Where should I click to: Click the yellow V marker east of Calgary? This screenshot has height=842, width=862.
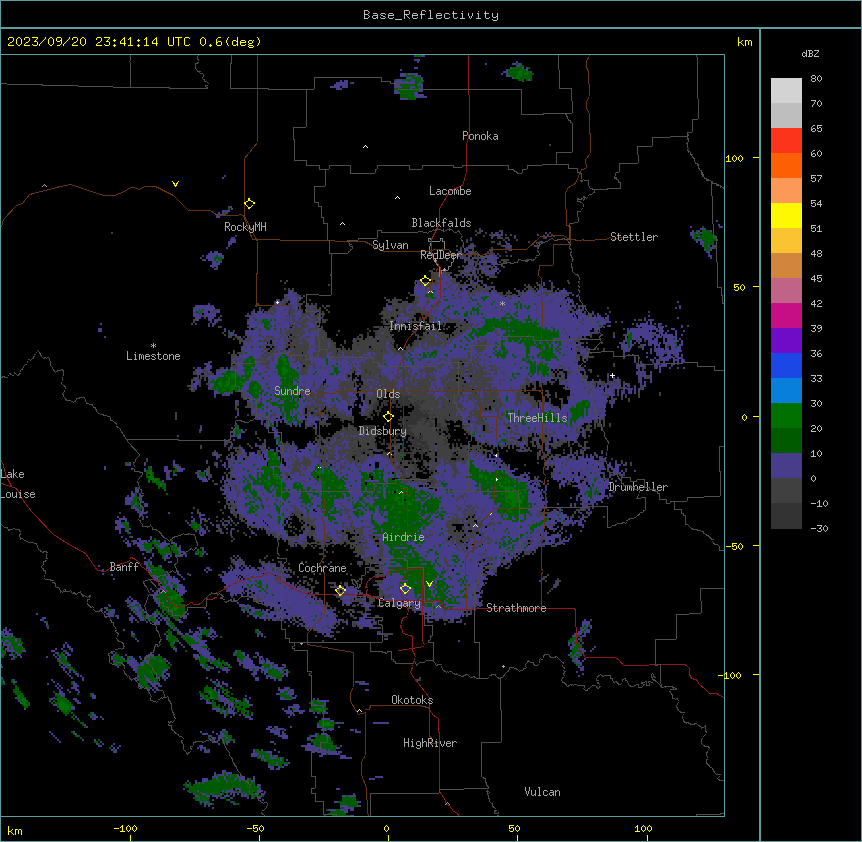tap(429, 584)
